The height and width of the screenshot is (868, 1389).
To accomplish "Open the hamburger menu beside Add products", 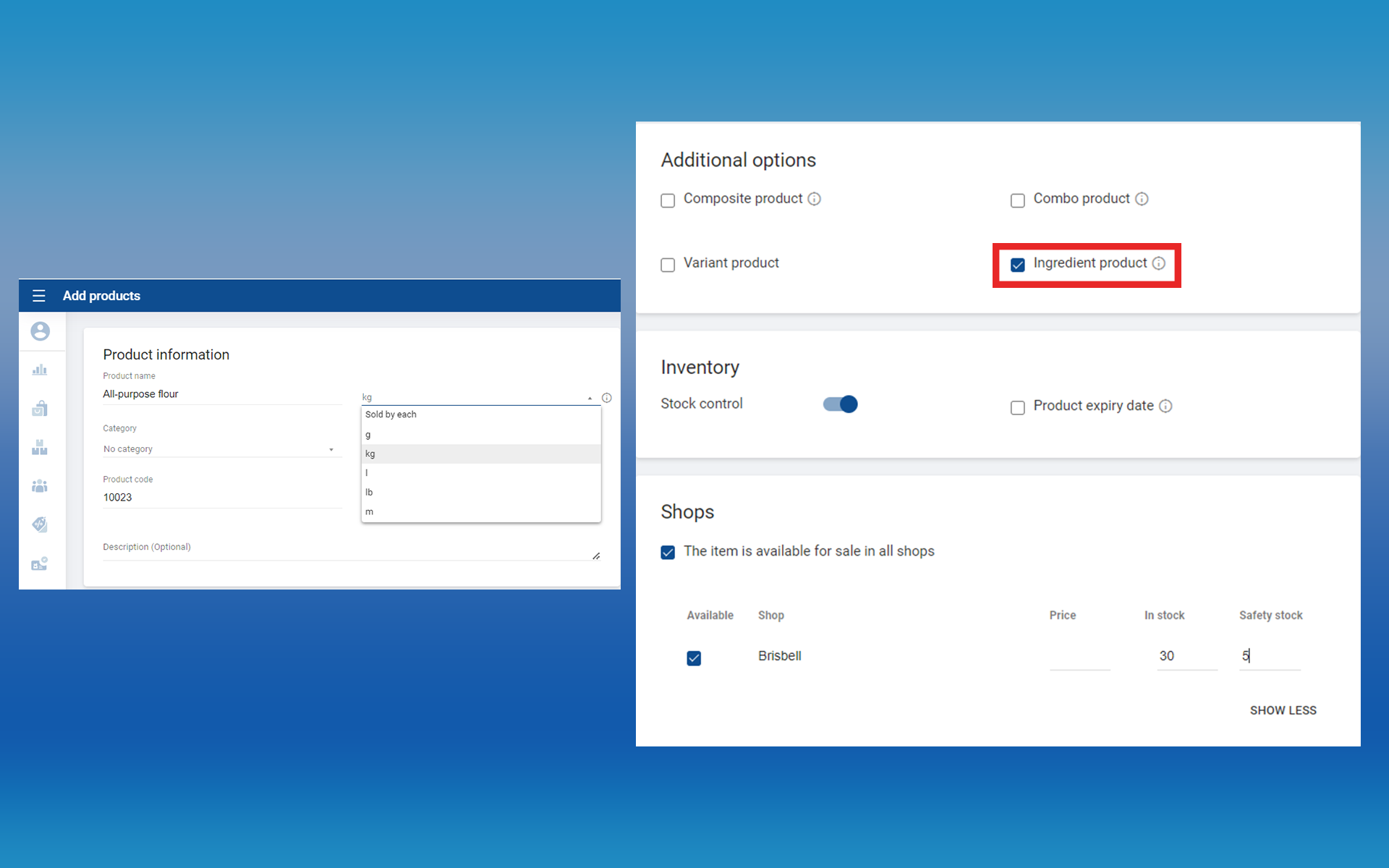I will (39, 296).
